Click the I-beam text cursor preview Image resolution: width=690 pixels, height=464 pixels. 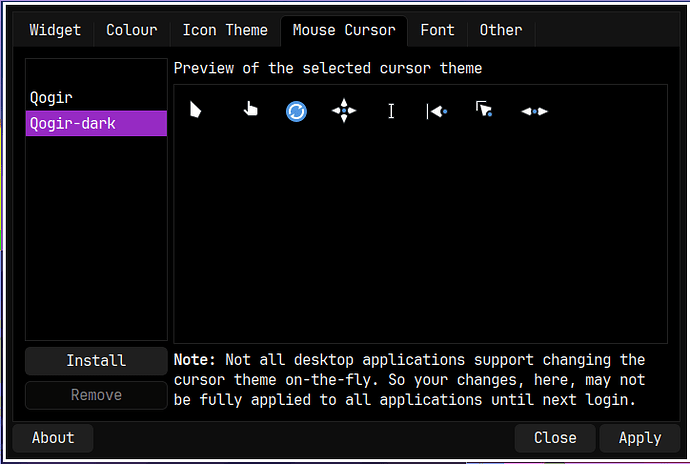(391, 111)
